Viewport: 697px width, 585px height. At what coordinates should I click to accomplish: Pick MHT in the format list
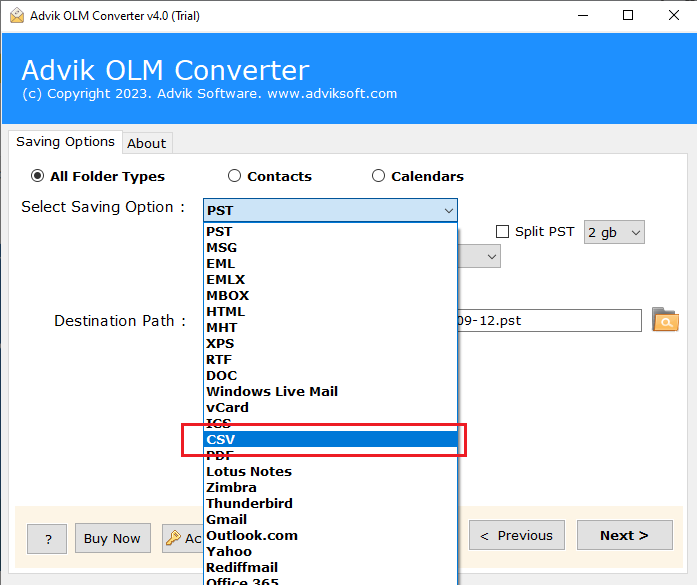click(x=330, y=328)
